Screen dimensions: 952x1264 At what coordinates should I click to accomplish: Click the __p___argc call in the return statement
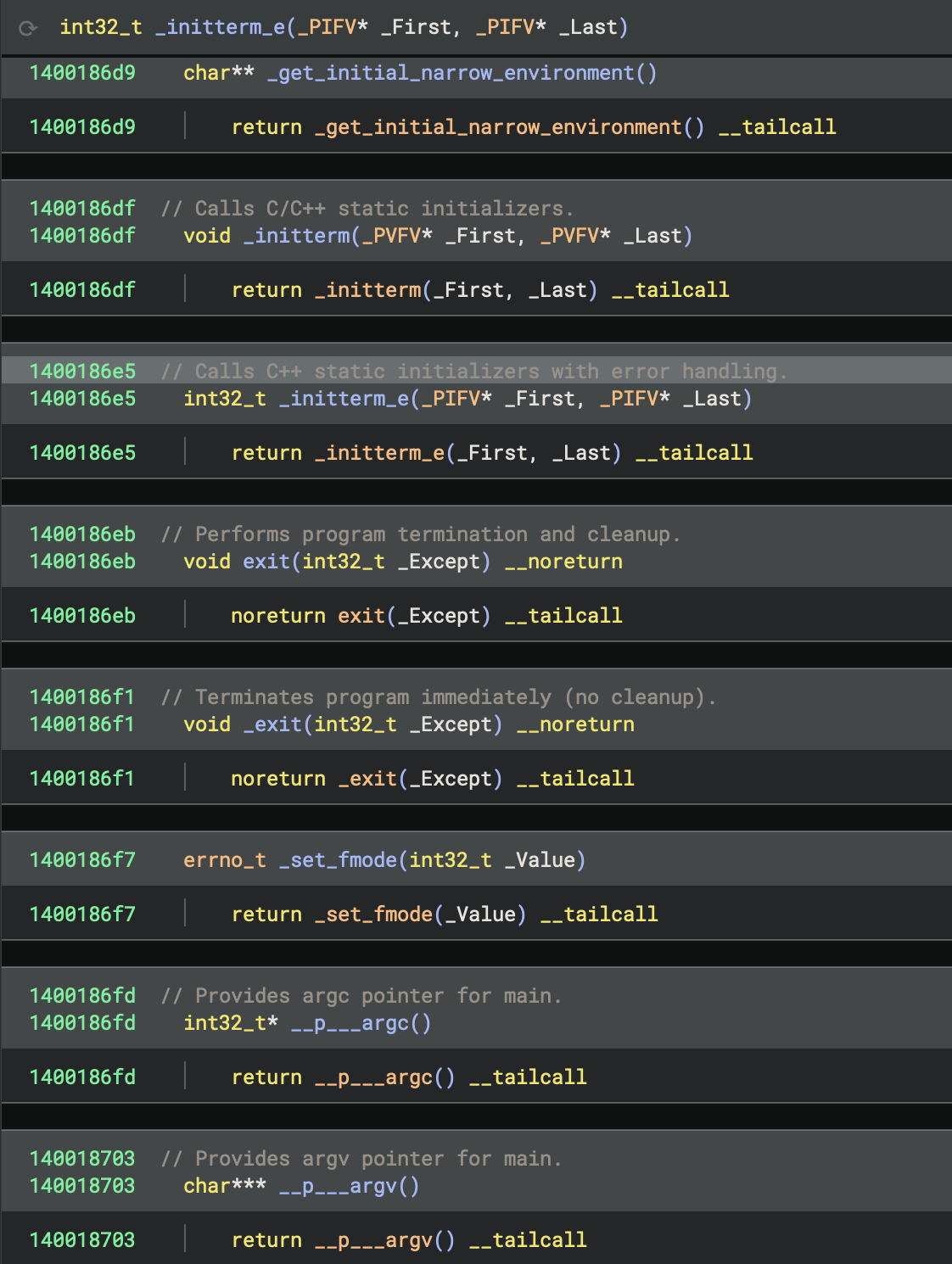click(373, 1077)
